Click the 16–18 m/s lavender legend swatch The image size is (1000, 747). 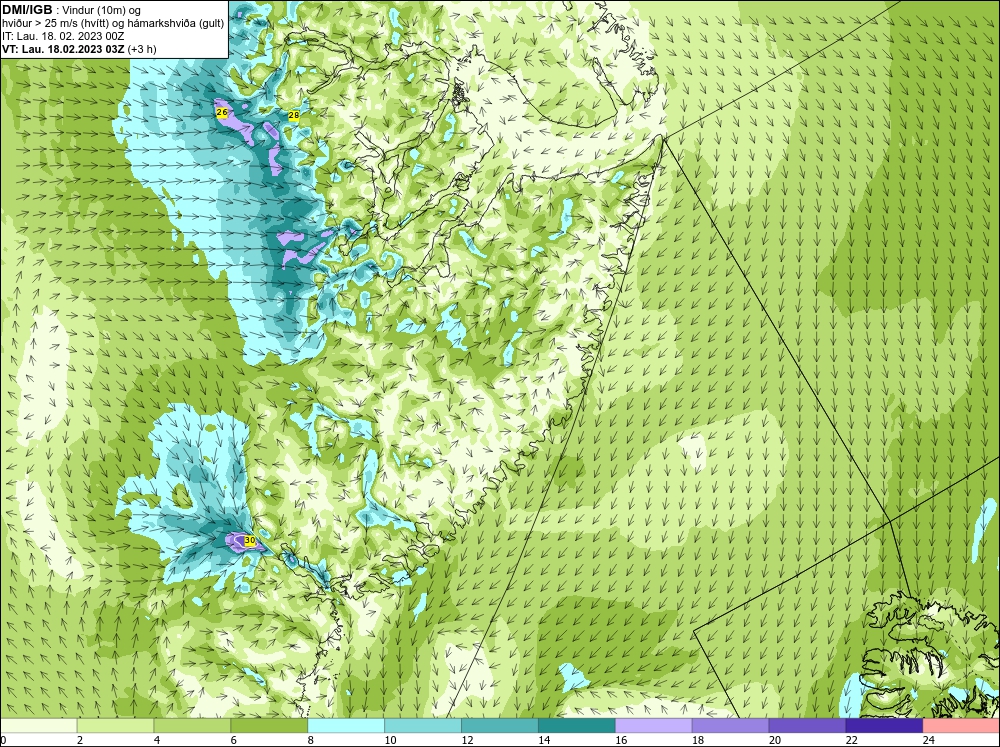click(654, 726)
